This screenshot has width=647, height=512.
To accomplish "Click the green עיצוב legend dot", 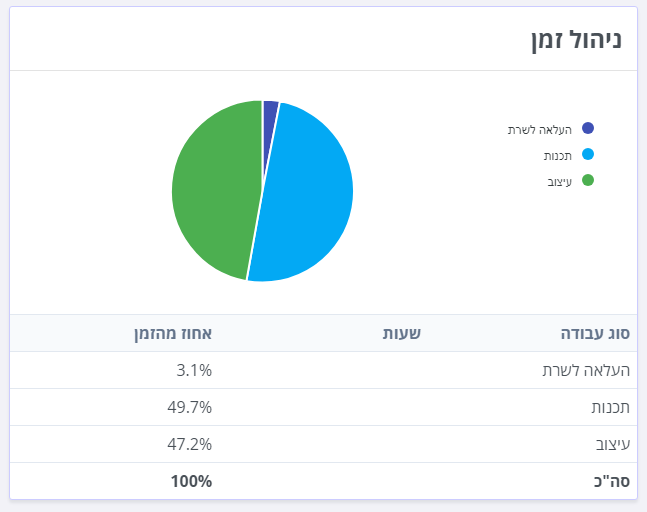I will [588, 180].
